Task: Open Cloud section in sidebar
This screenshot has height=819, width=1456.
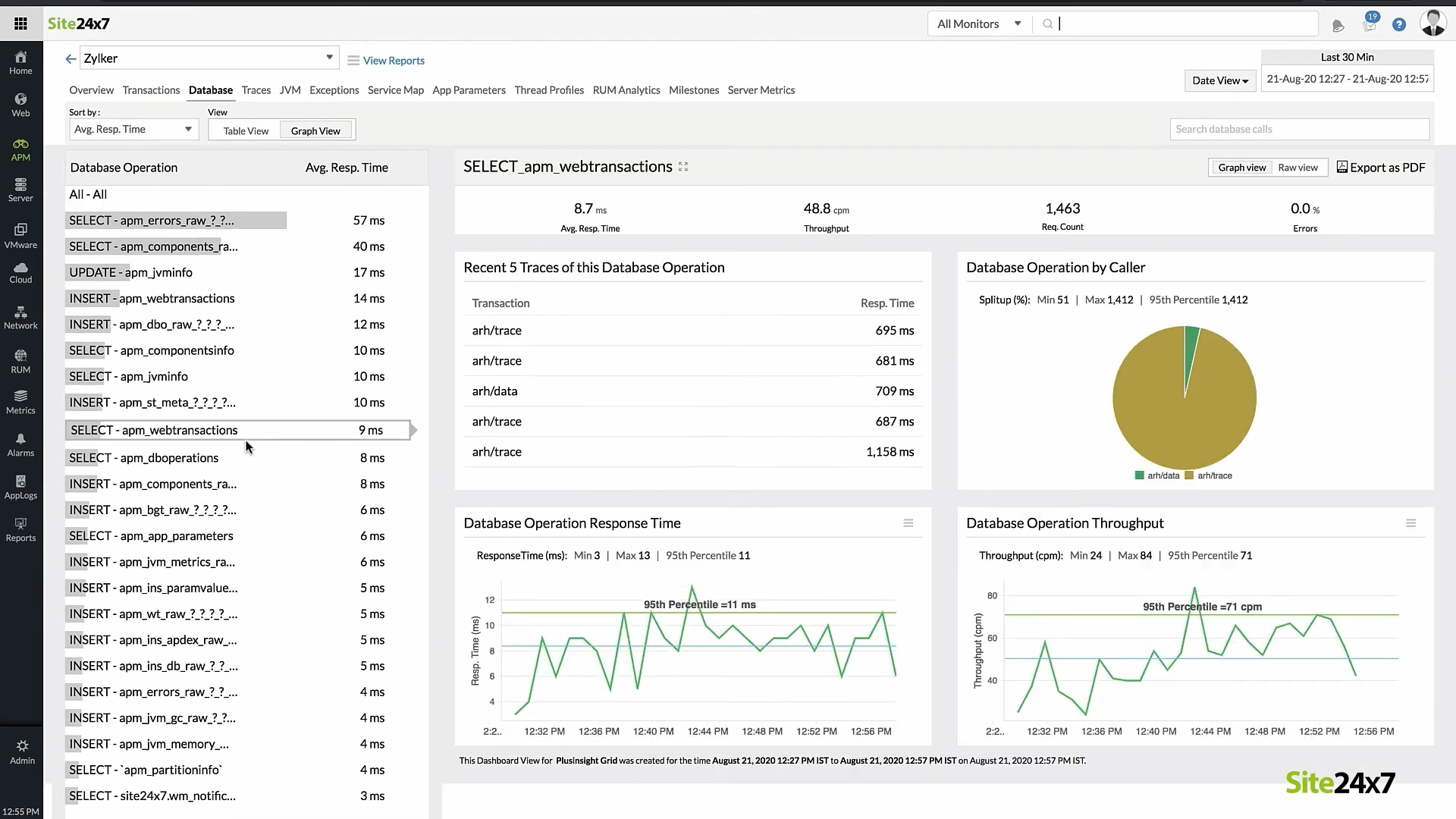Action: click(x=20, y=273)
